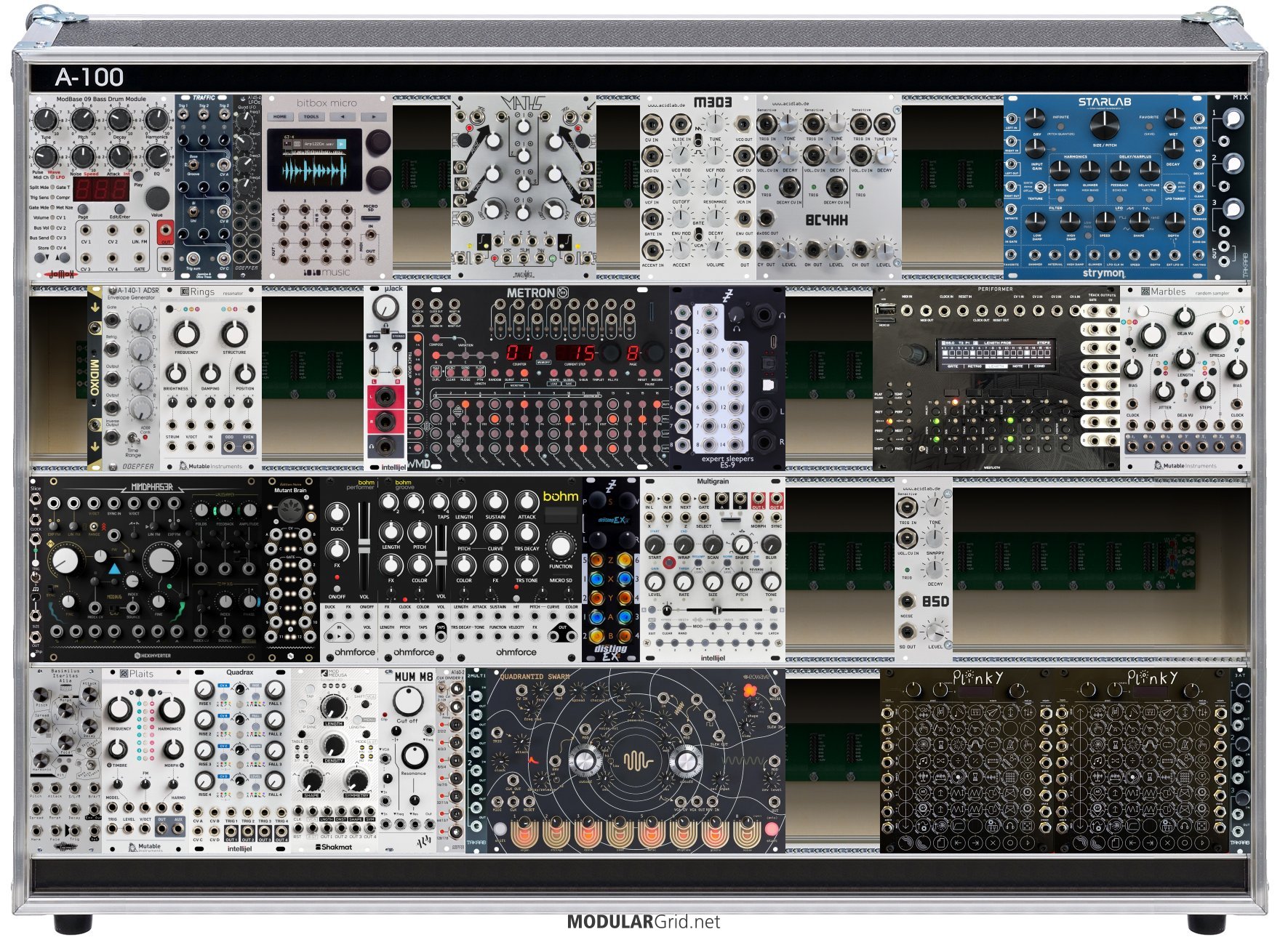Click the Rise 1 knob on Quadrax
The image size is (1288, 937).
(205, 691)
